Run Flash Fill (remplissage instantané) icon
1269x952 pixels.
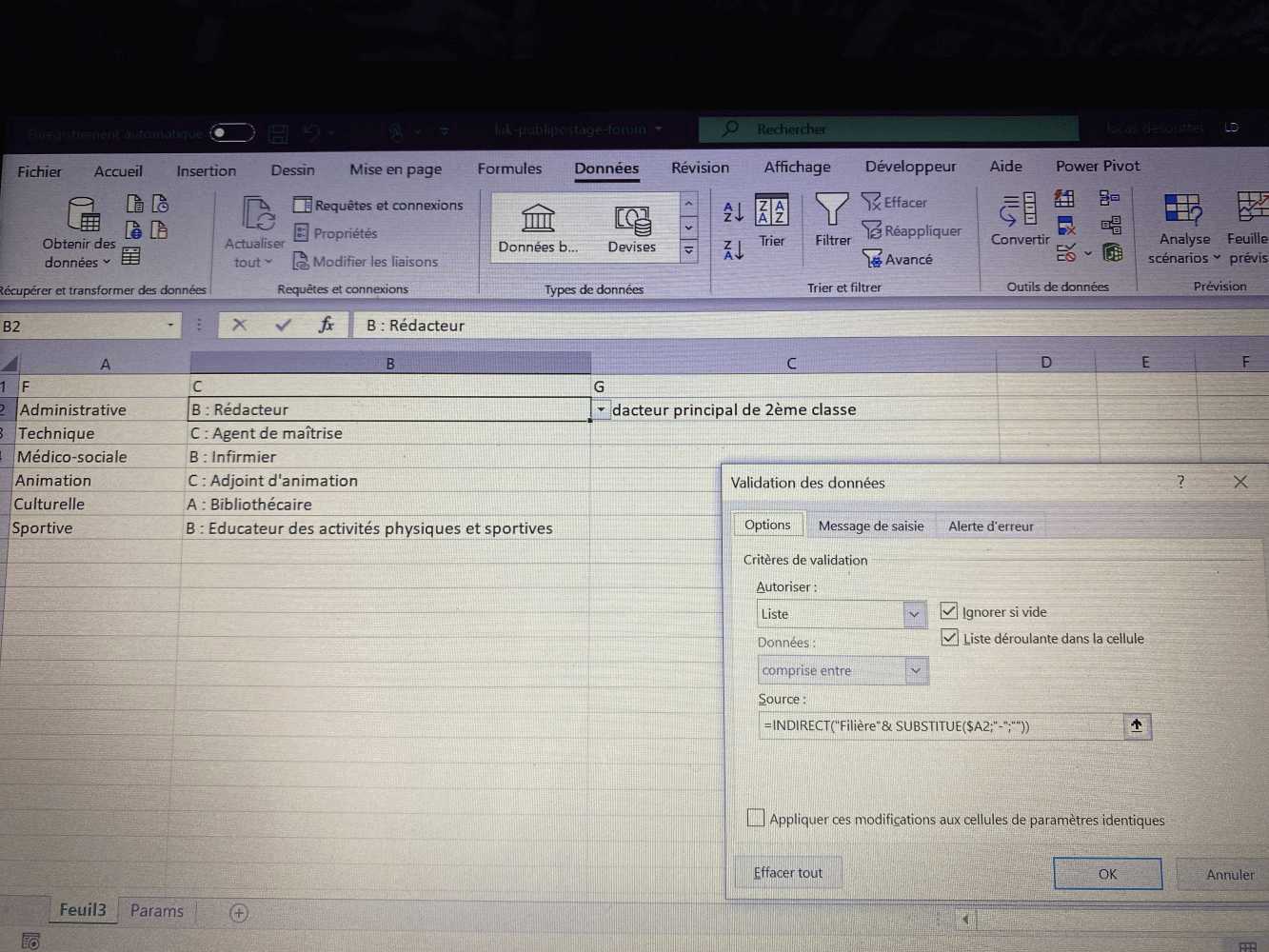1064,198
